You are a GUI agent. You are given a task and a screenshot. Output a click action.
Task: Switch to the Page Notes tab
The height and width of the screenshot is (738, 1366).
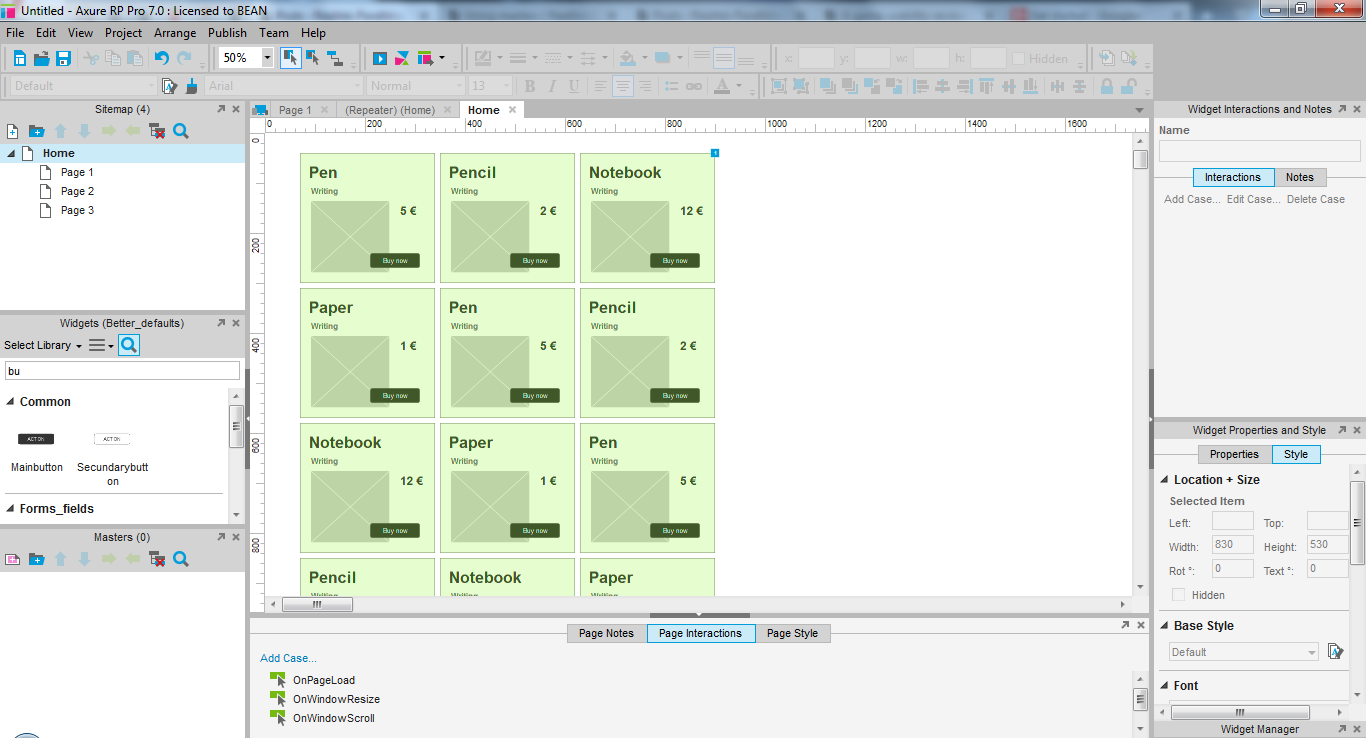(x=606, y=633)
